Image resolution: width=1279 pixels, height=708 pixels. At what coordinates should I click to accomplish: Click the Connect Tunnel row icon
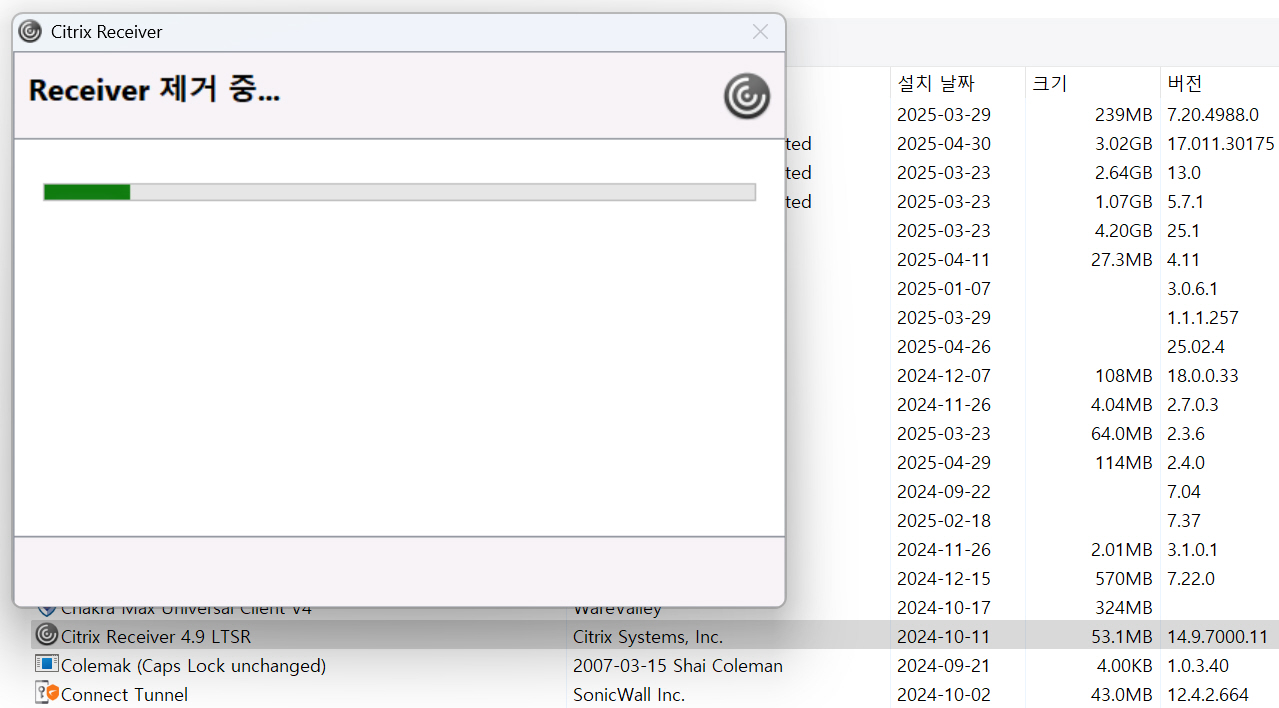(46, 693)
